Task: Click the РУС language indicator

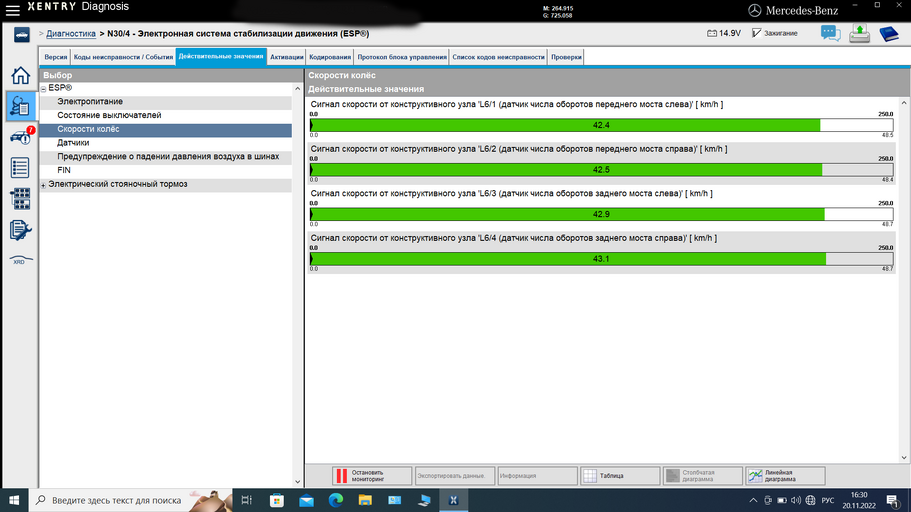Action: click(828, 500)
